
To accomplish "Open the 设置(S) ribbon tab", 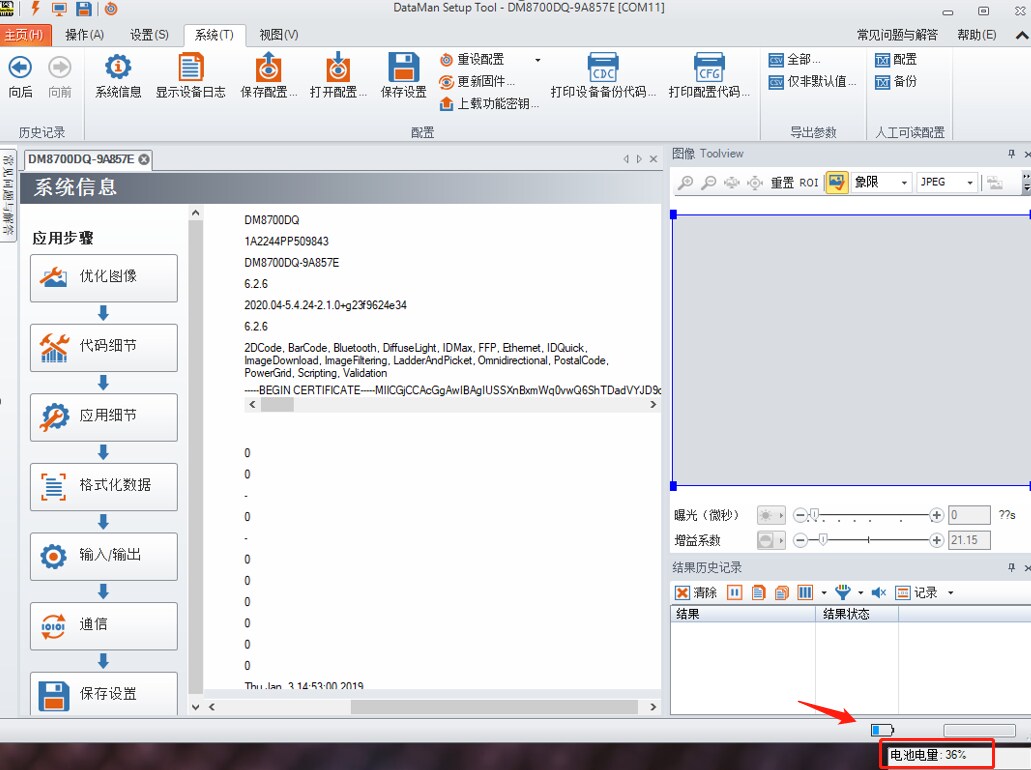I will [x=149, y=35].
